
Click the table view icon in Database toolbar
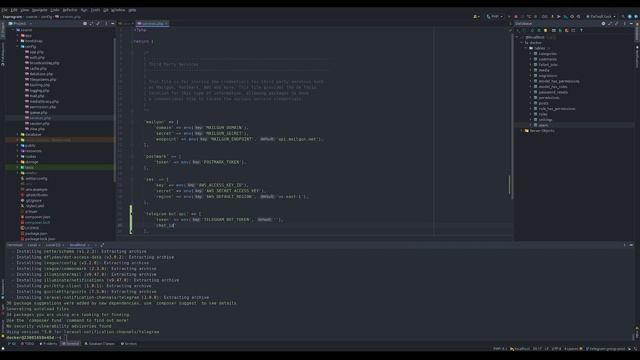pyautogui.click(x=553, y=30)
